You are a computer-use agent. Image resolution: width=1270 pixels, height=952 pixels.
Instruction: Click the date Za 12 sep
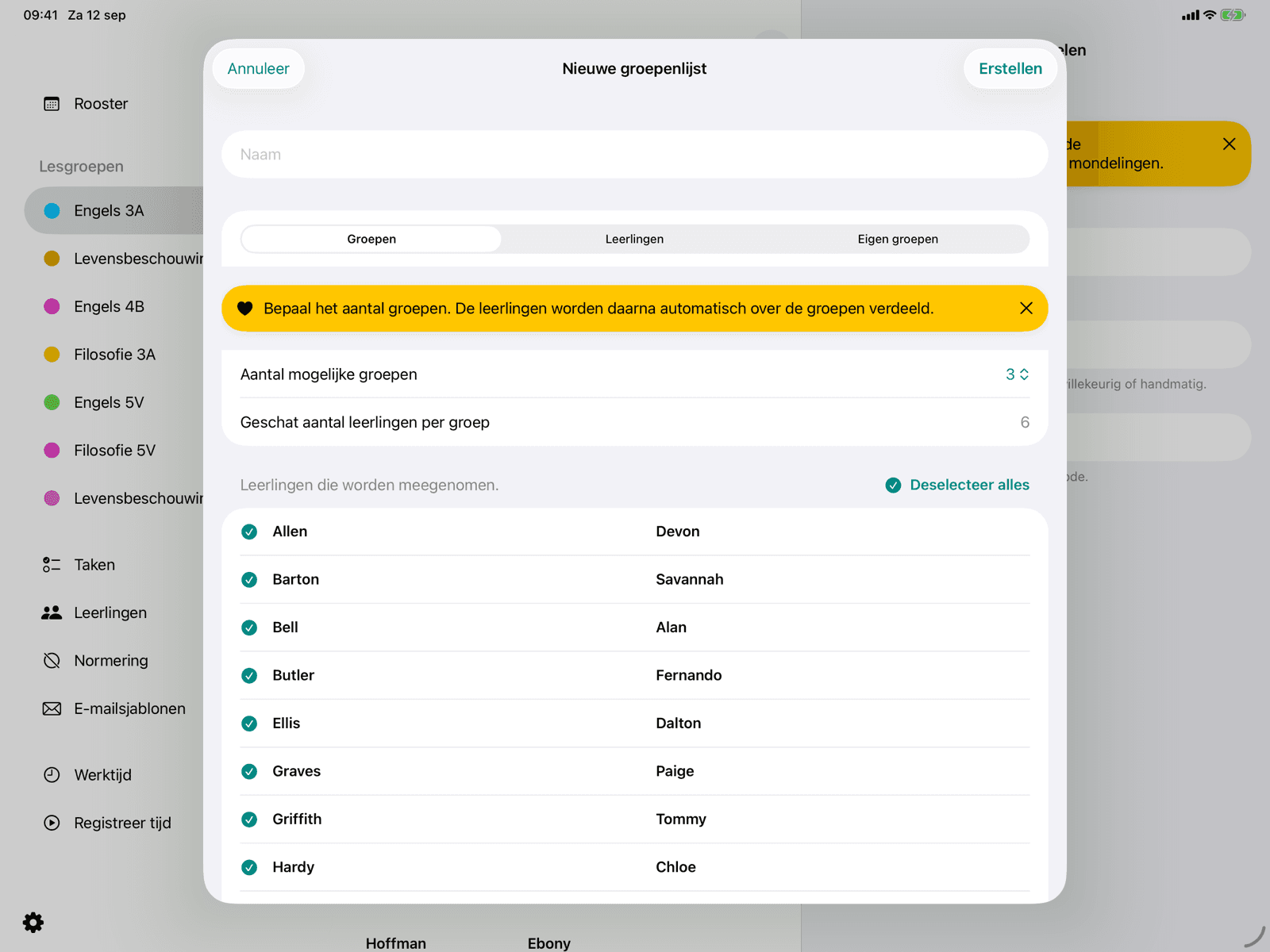tap(97, 15)
